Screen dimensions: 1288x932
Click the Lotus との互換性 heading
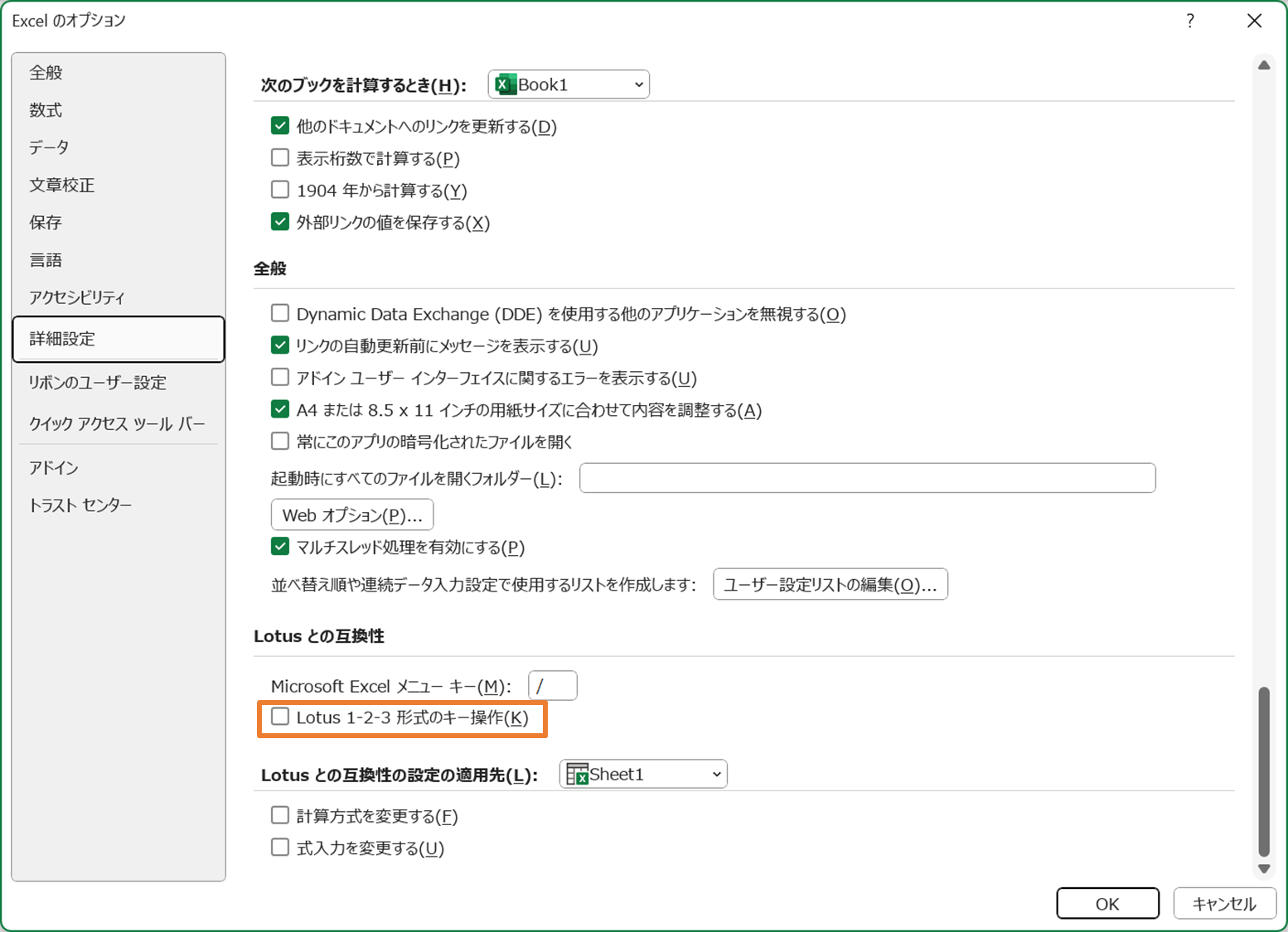click(x=319, y=636)
